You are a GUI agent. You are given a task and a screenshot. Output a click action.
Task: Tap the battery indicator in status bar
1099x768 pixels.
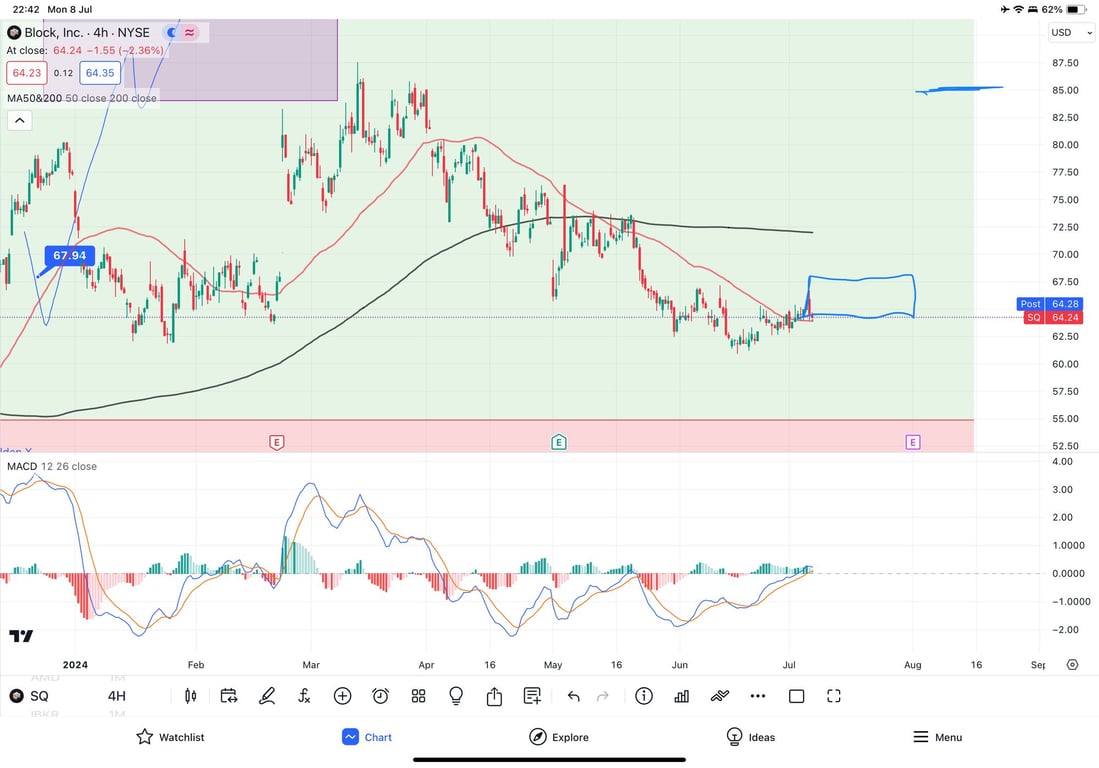[x=1077, y=9]
